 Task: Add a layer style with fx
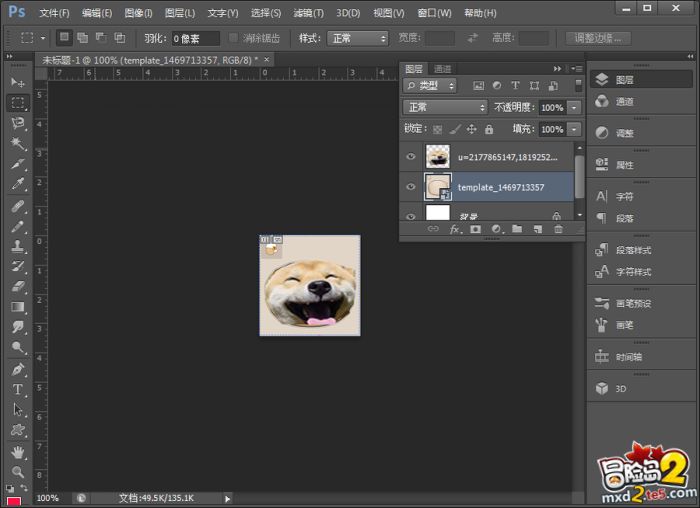[x=455, y=229]
